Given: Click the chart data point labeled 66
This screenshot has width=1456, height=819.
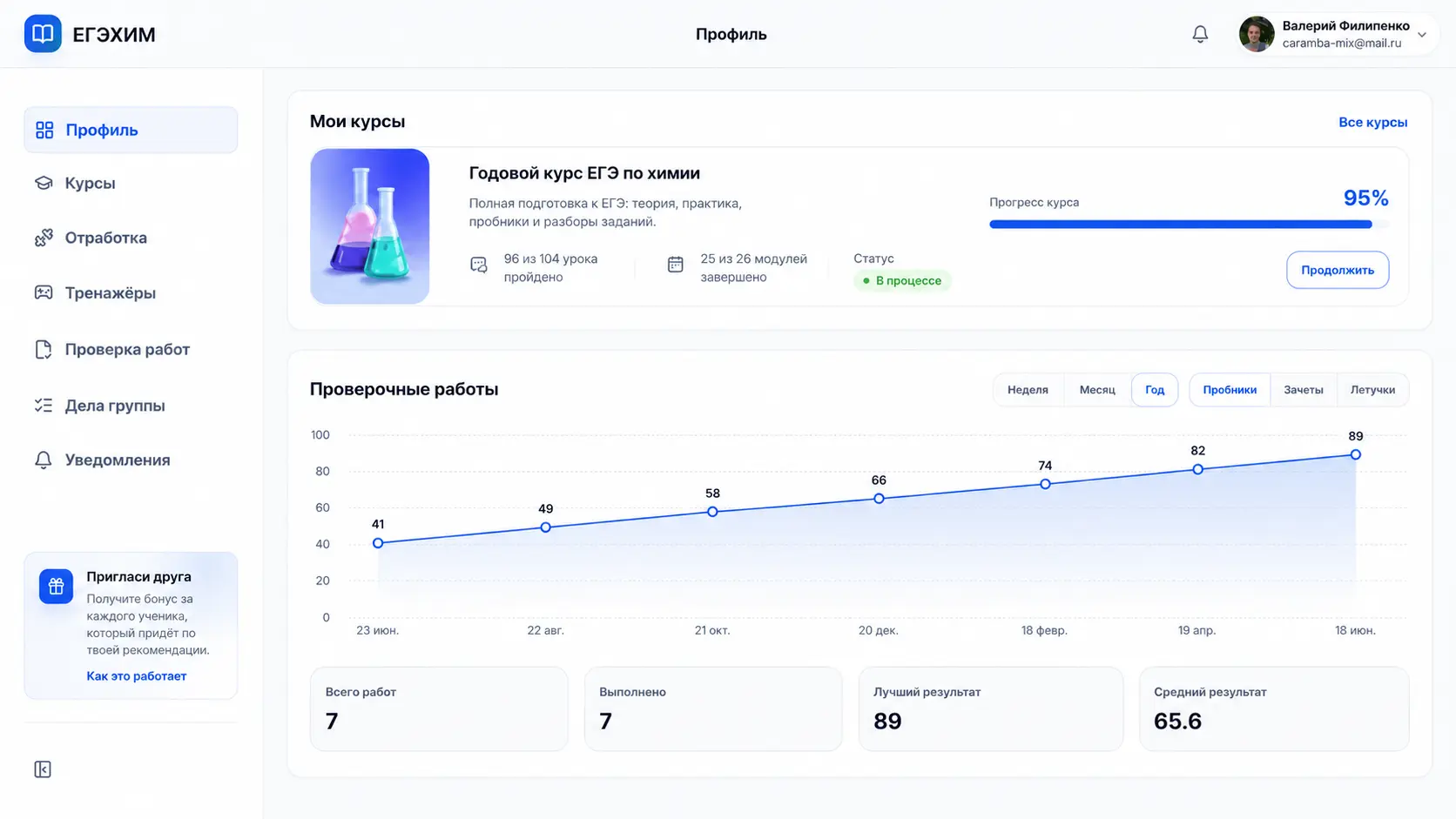Looking at the screenshot, I should [x=879, y=499].
